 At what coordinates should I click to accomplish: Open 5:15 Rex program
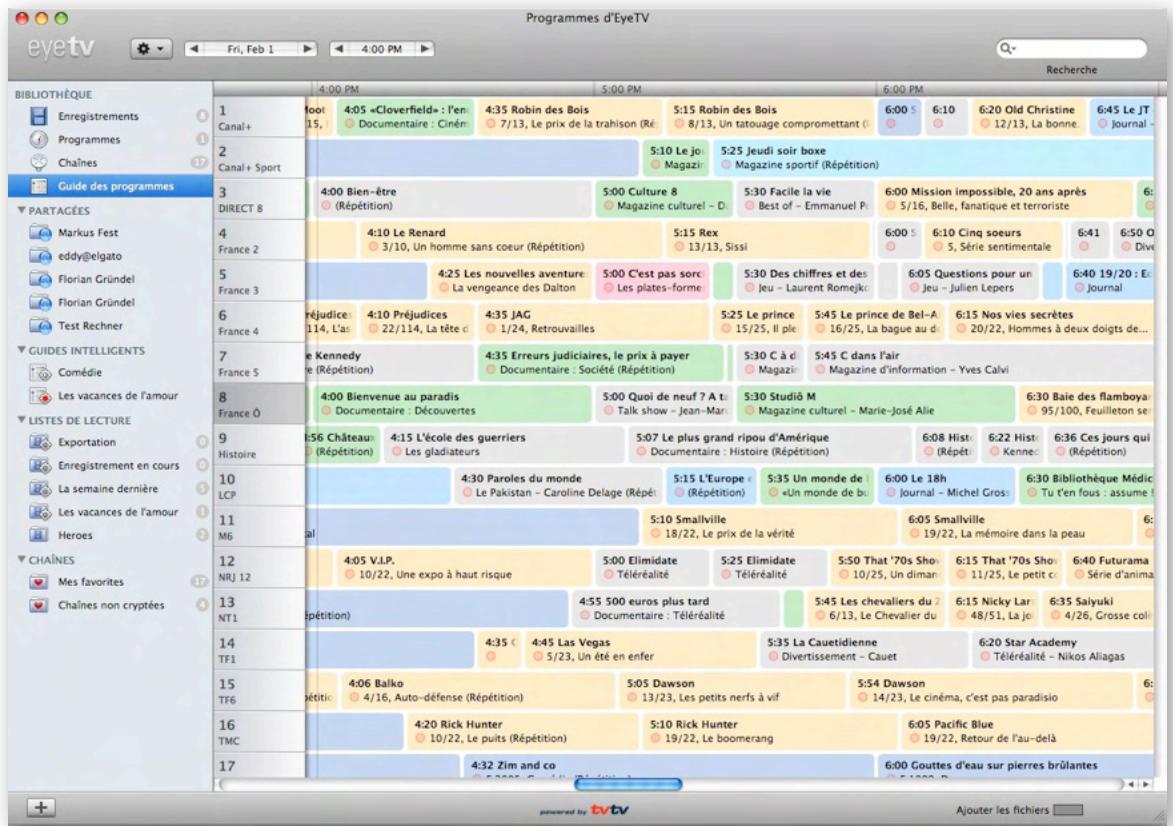coord(768,239)
